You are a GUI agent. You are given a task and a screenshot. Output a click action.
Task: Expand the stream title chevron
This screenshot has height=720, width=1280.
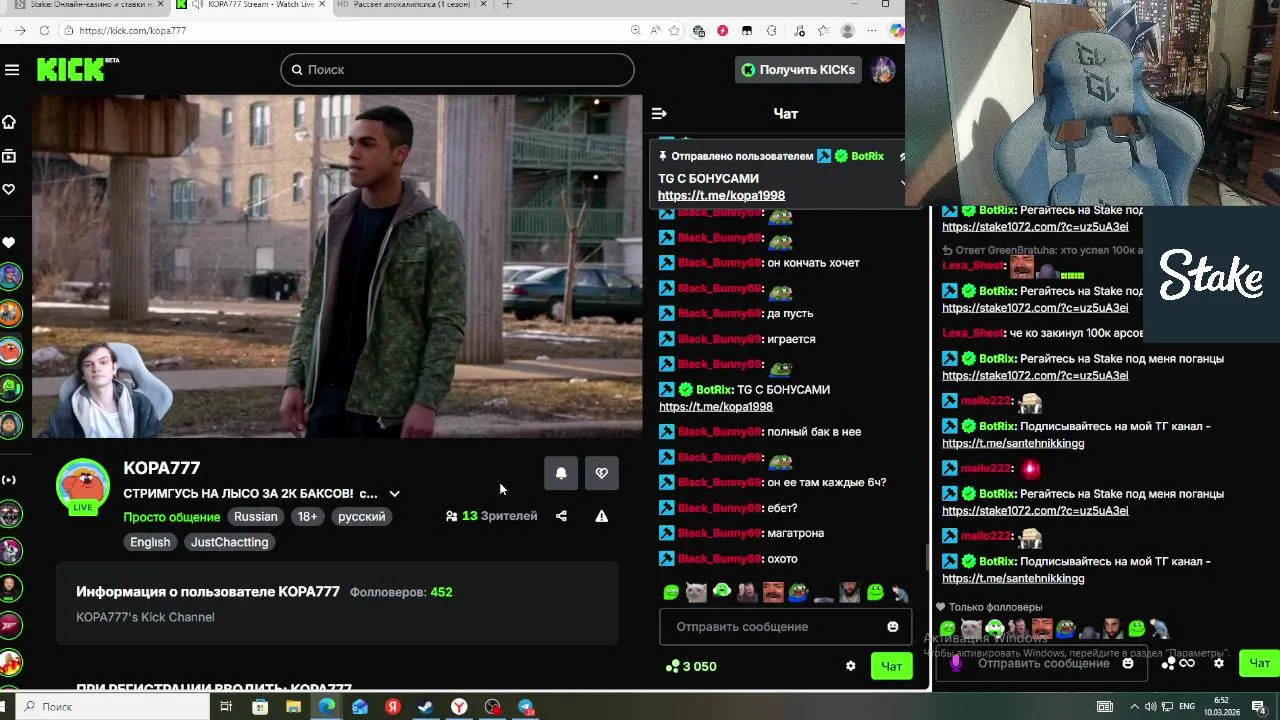coord(394,494)
